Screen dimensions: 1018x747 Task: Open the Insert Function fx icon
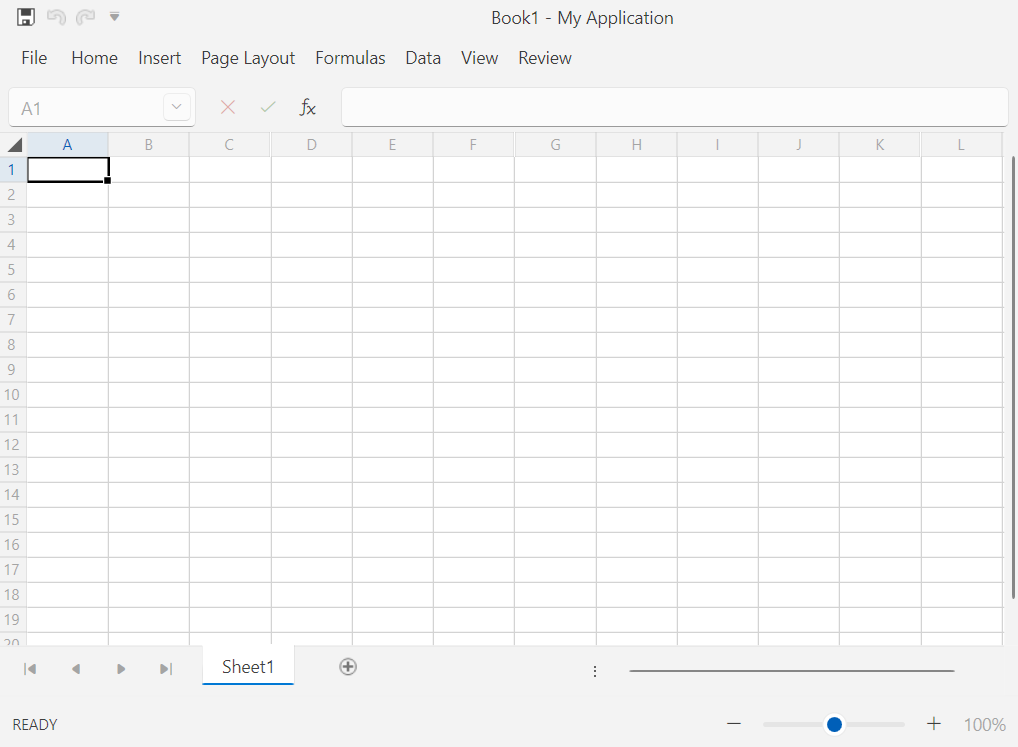tap(308, 107)
